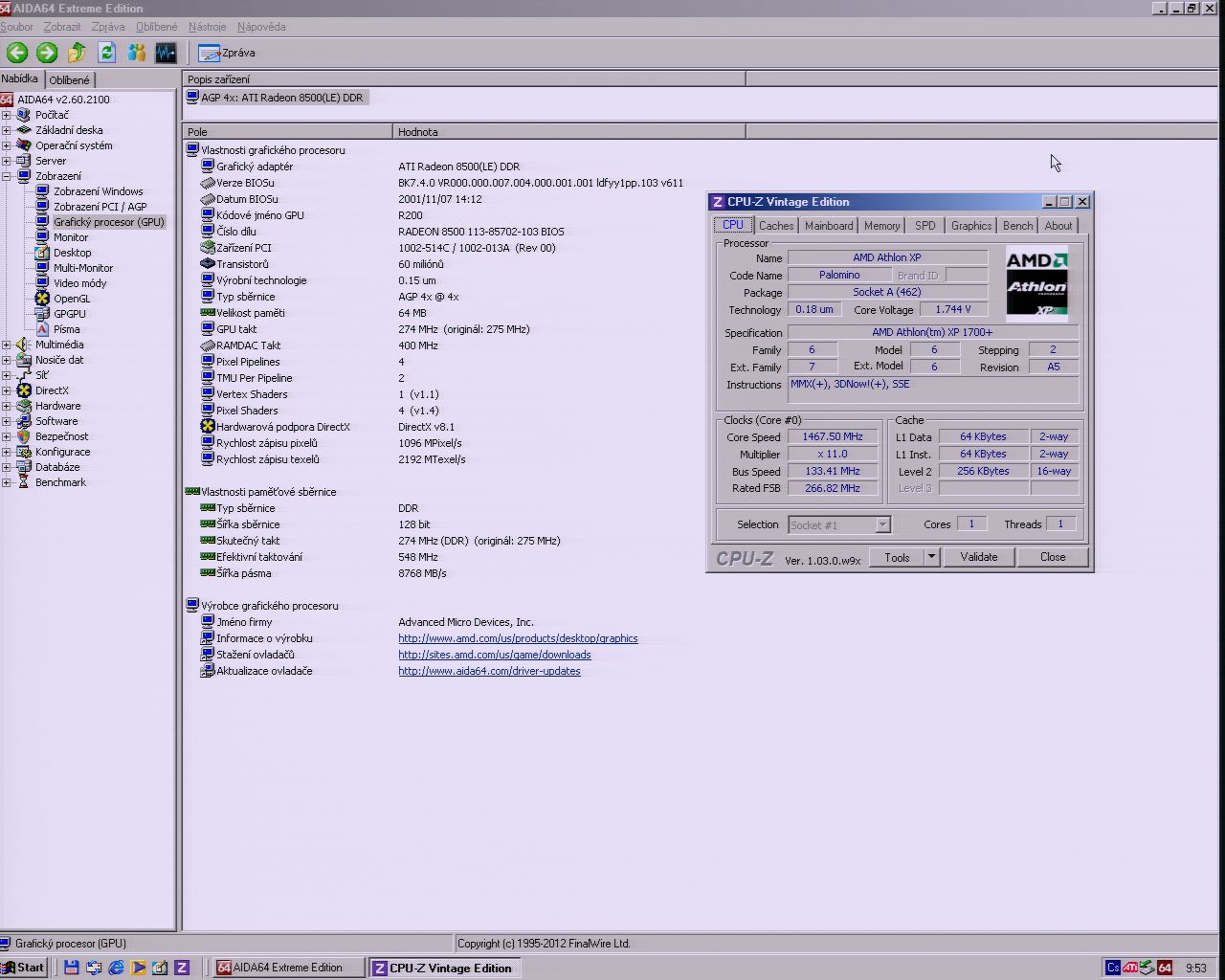Click the CPU-Z quick launch taskbar icon
1225x980 pixels.
pyautogui.click(x=182, y=968)
